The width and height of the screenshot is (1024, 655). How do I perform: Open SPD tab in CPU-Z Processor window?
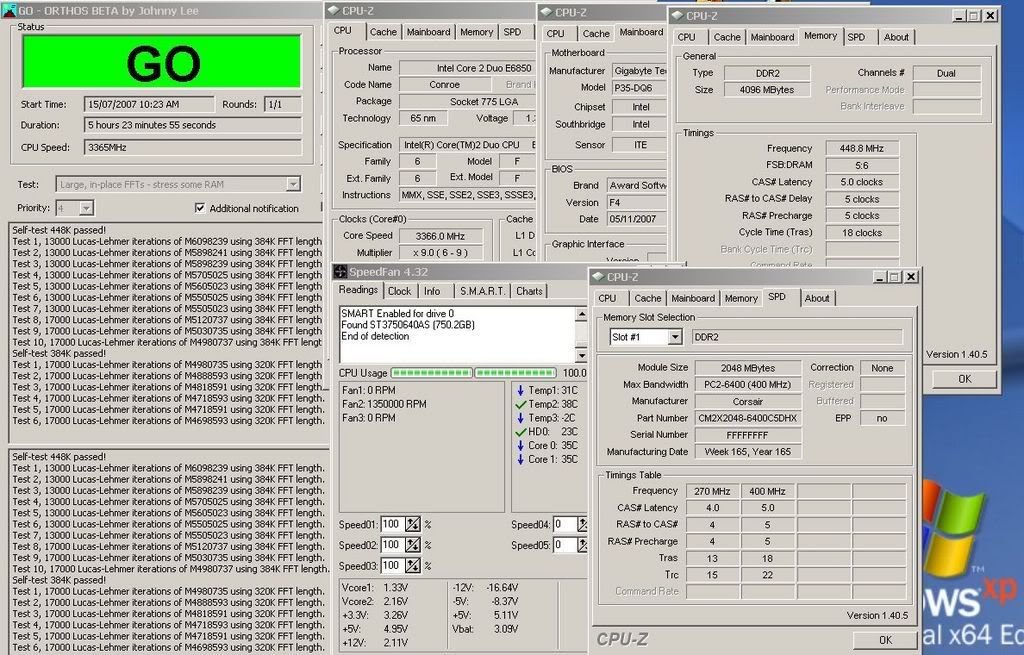[x=513, y=32]
